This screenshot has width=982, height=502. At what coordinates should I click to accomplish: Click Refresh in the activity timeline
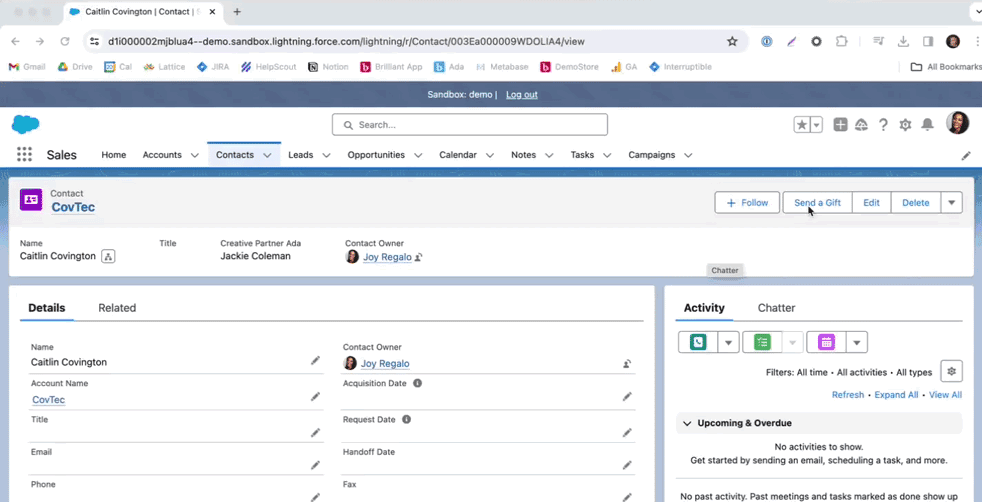coord(848,395)
